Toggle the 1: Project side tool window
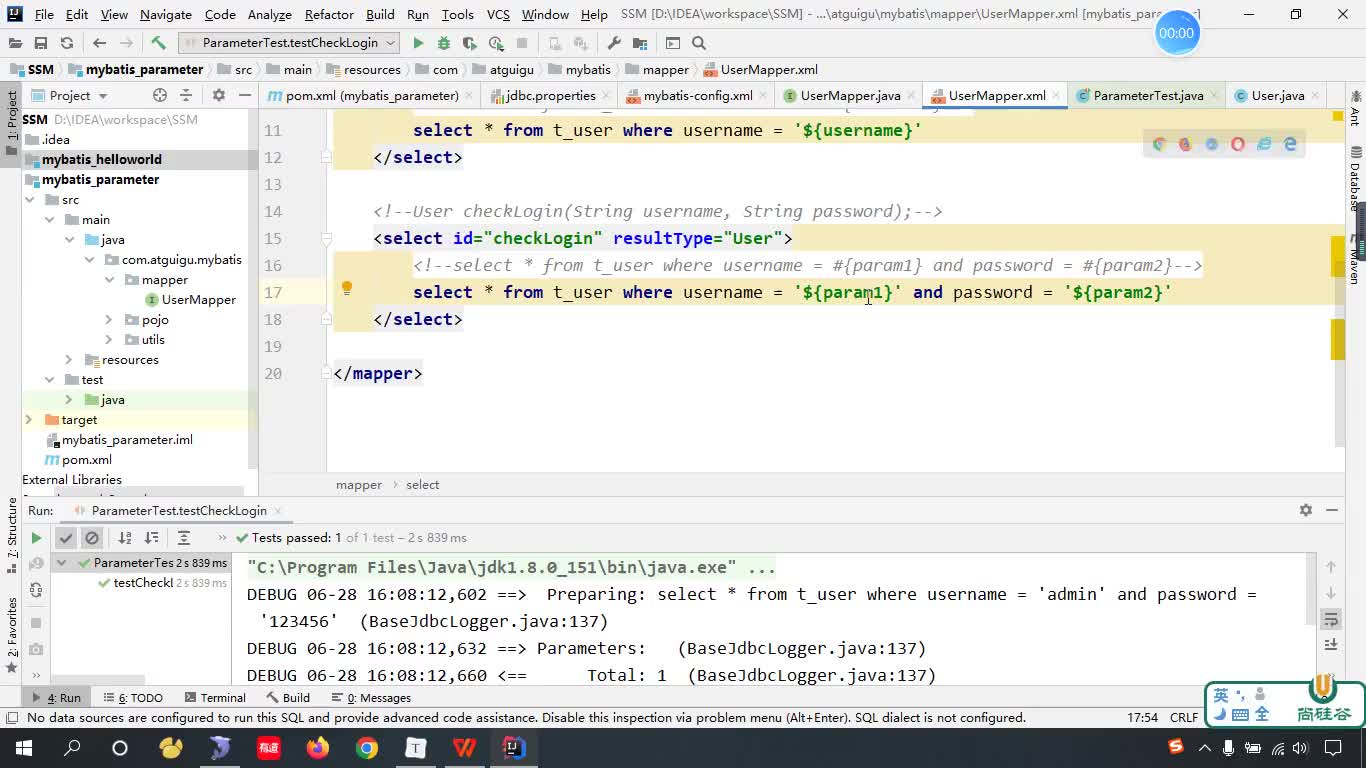The height and width of the screenshot is (768, 1366). pyautogui.click(x=12, y=122)
